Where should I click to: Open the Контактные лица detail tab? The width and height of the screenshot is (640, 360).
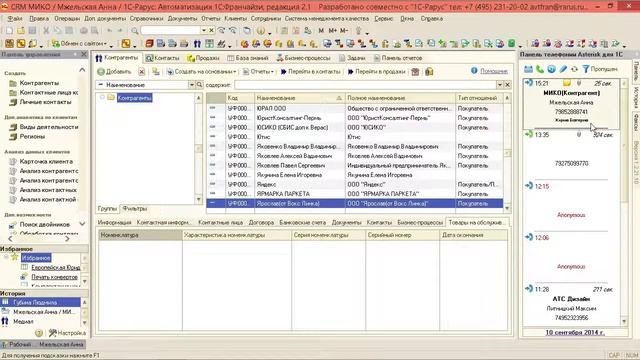[x=220, y=222]
